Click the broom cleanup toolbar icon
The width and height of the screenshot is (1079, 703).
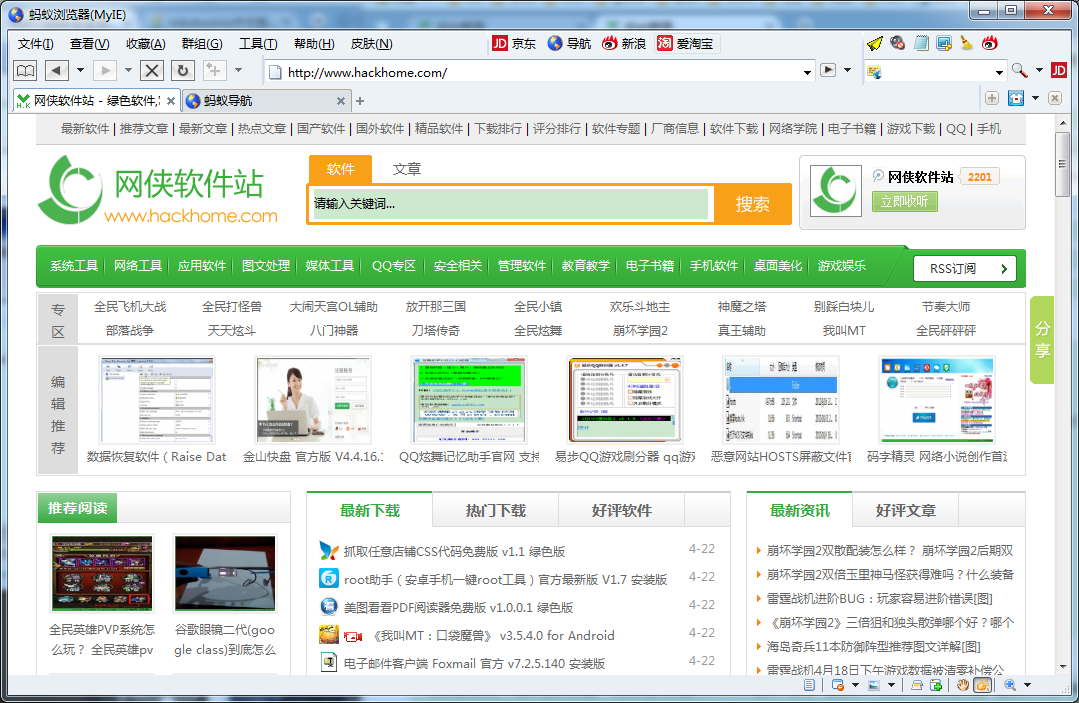967,43
